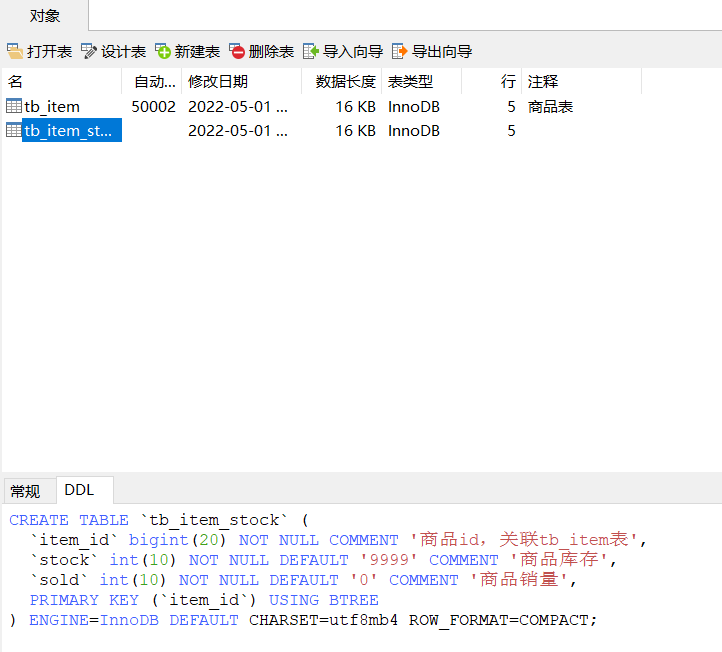This screenshot has height=652, width=722.
Task: Click CHARSET=utf8mb4 in the DDL
Action: point(323,620)
